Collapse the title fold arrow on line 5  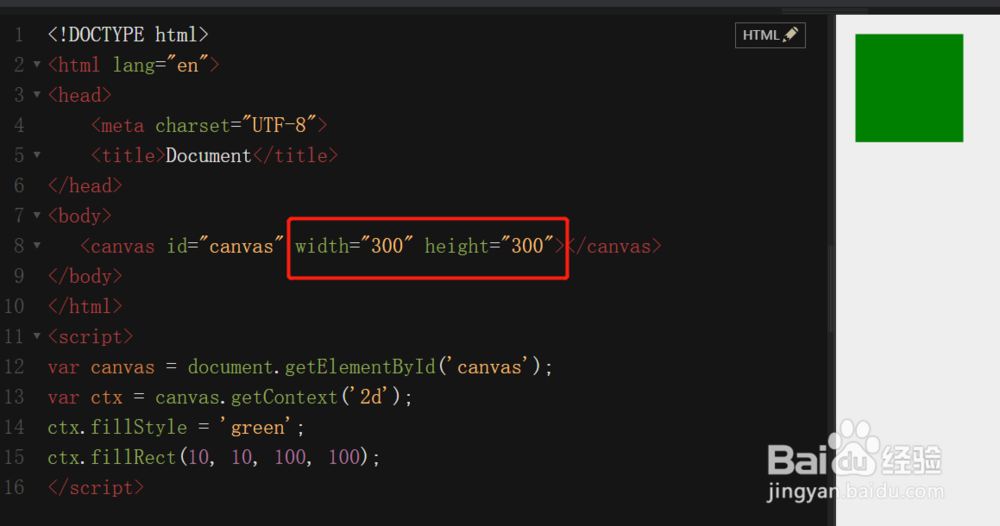point(37,155)
